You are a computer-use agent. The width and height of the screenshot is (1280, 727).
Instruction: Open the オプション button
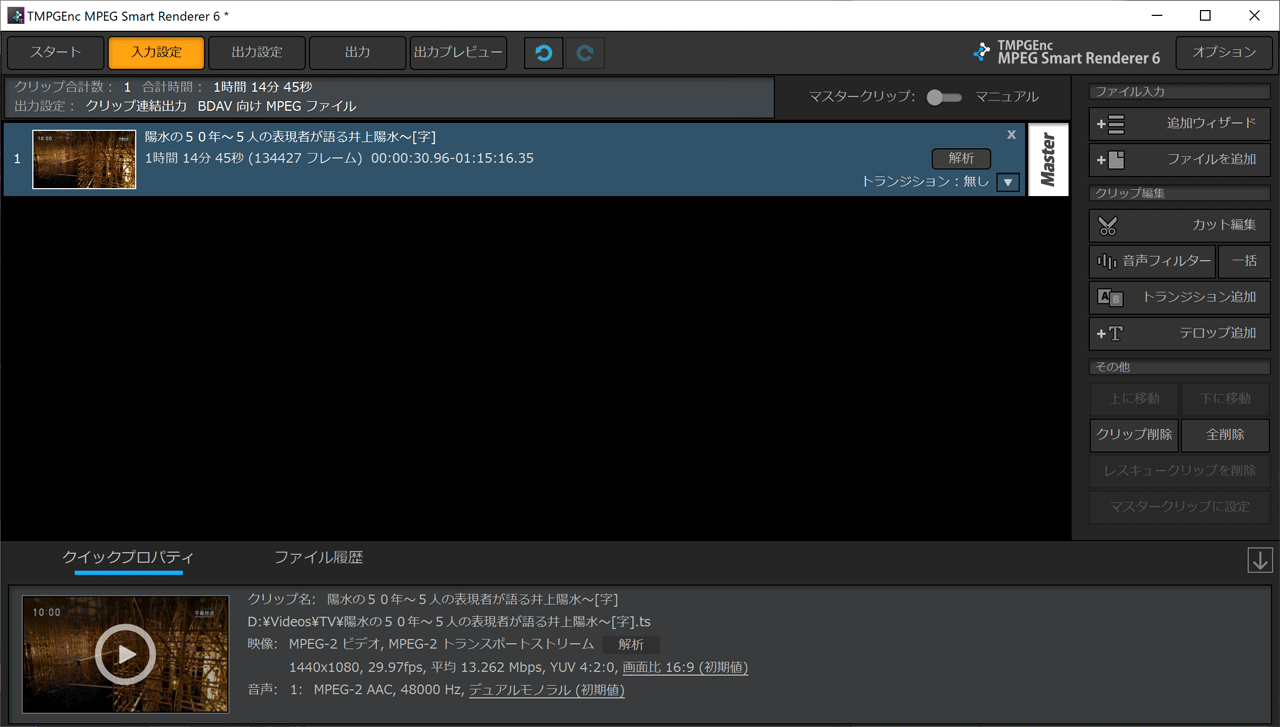(1224, 52)
